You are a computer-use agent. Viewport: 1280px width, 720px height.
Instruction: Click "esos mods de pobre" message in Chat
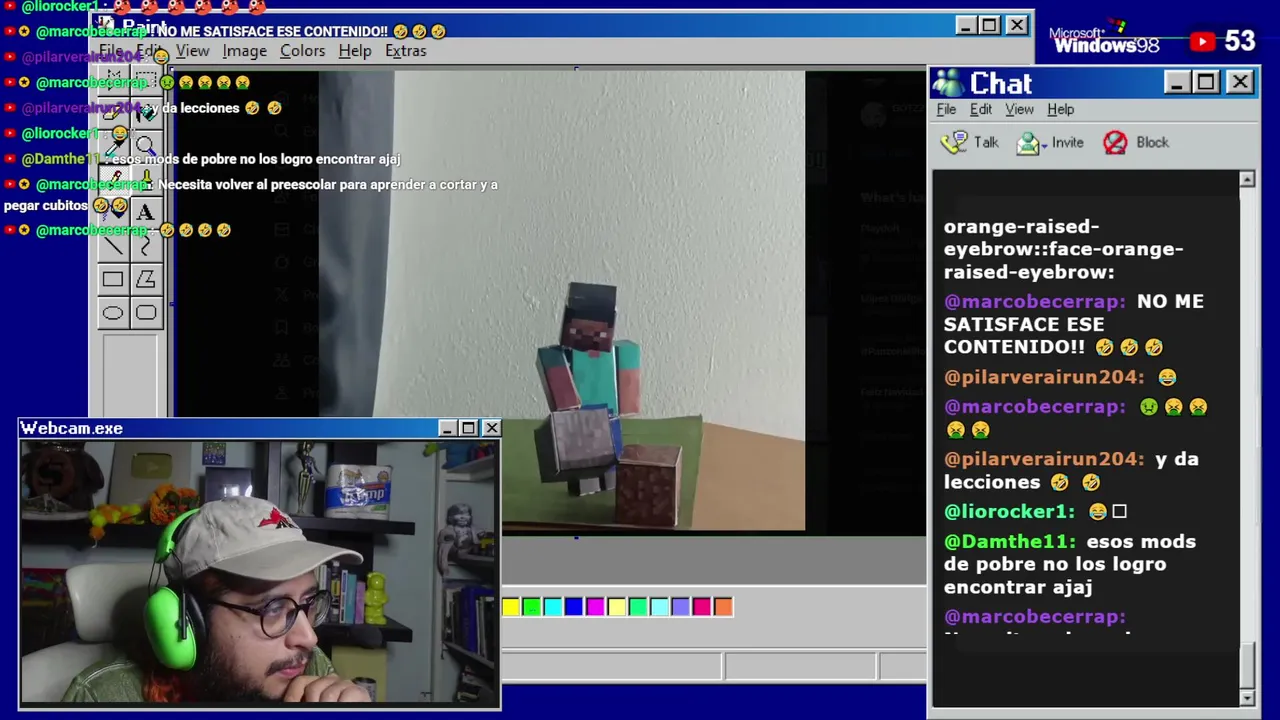[x=1069, y=564]
